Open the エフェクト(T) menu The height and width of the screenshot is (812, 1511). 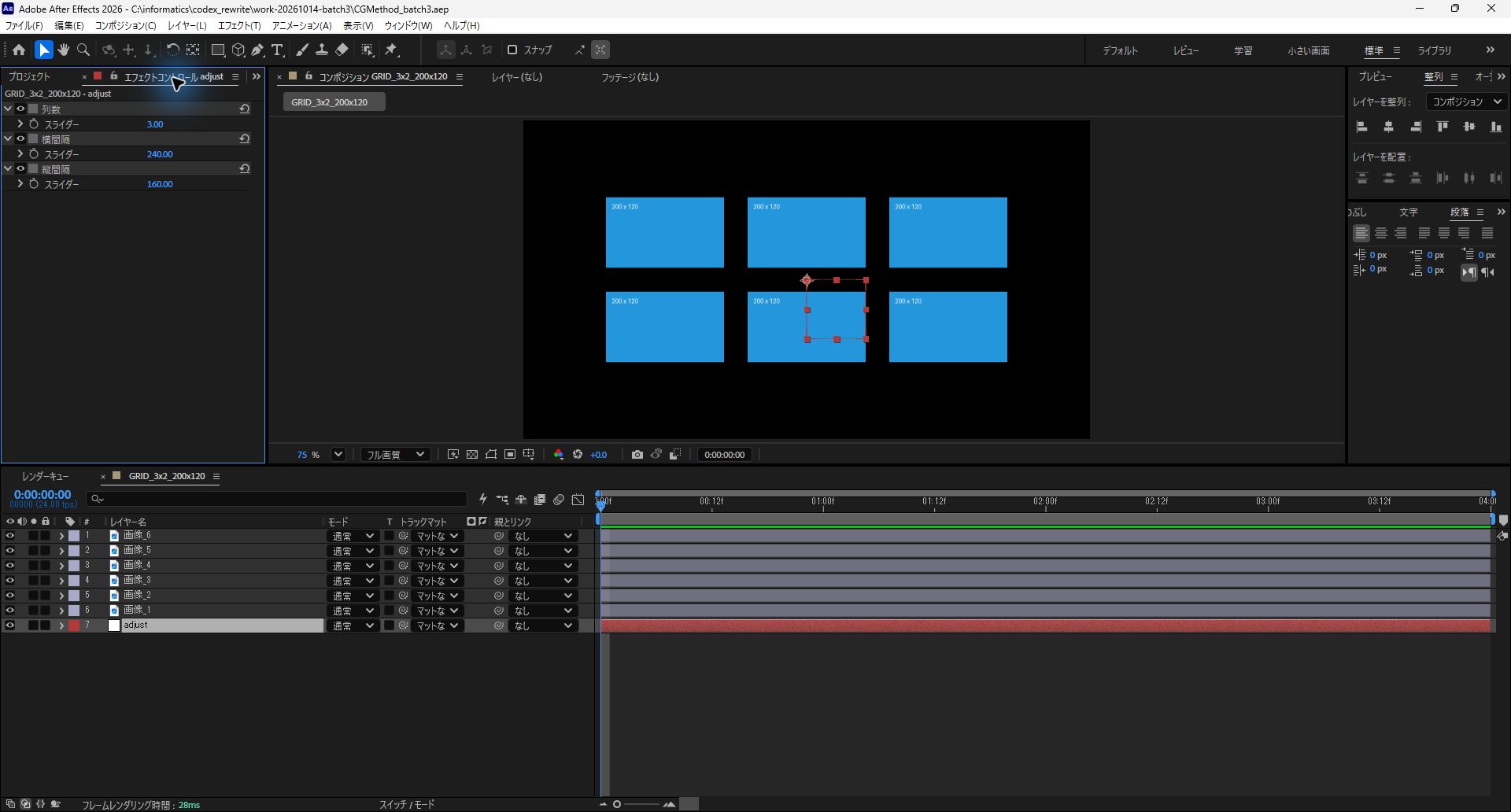(239, 26)
